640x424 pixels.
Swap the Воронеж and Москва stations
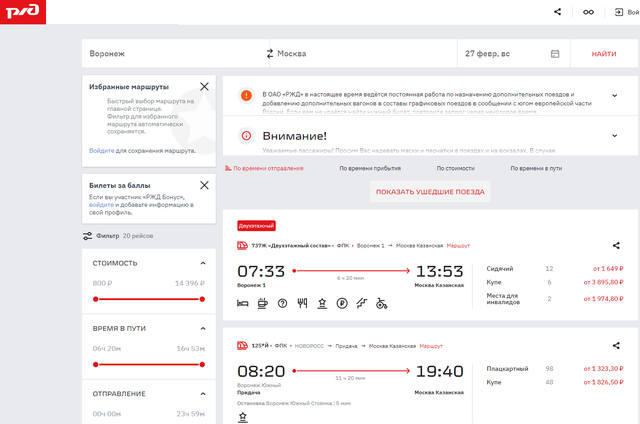[x=270, y=53]
